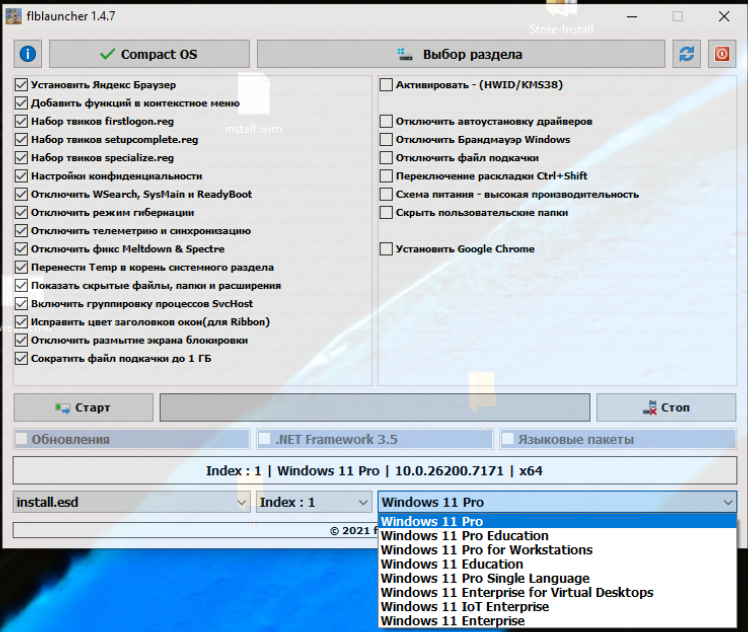
Task: Uncheck Настройки конфиденциальности
Action: pyautogui.click(x=21, y=176)
